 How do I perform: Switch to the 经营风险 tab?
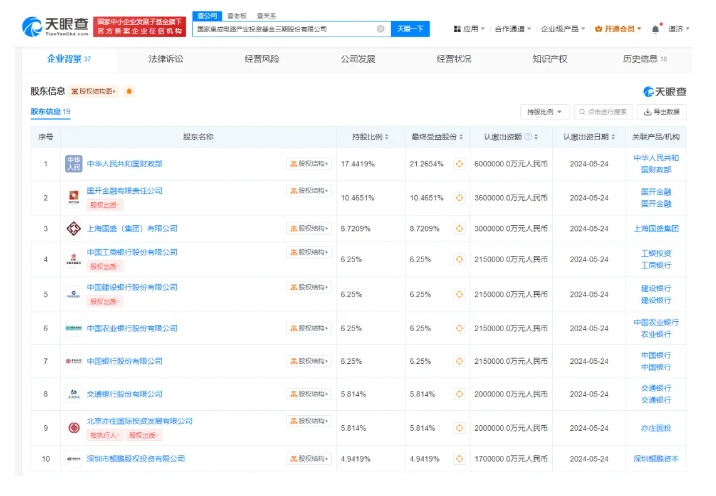pyautogui.click(x=262, y=59)
